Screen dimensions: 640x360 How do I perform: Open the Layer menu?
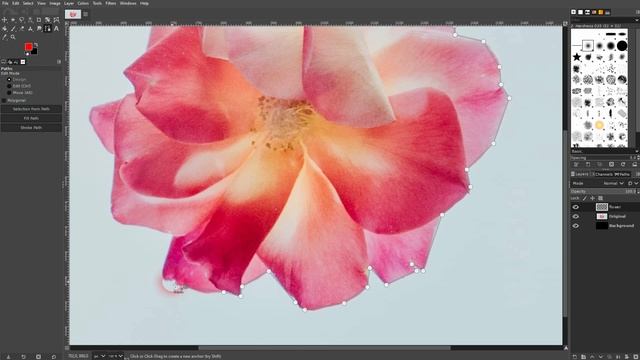click(69, 3)
